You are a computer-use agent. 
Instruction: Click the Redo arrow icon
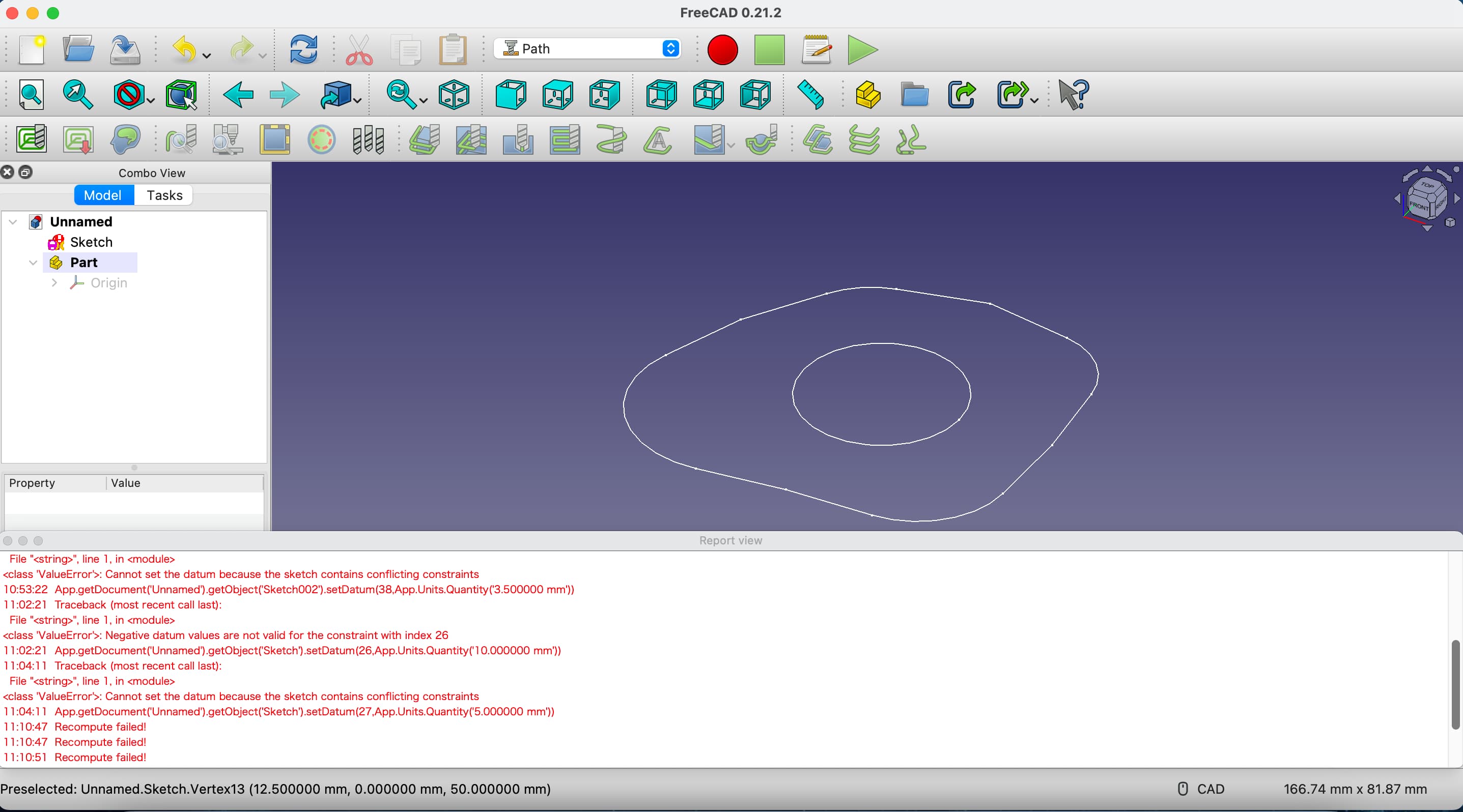point(241,49)
